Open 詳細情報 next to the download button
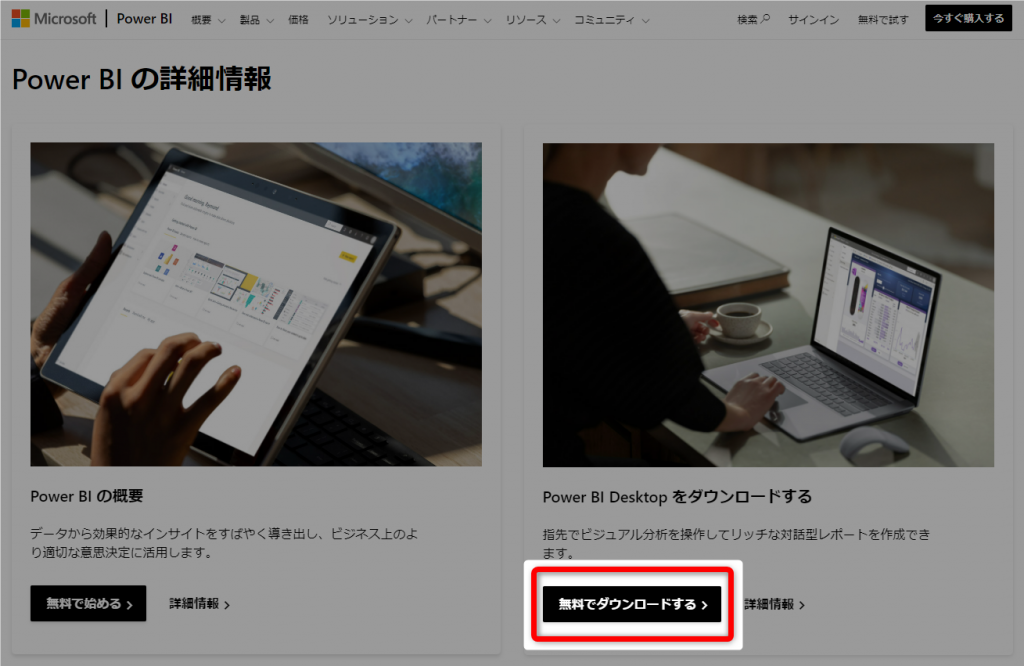This screenshot has height=666, width=1024. click(775, 605)
